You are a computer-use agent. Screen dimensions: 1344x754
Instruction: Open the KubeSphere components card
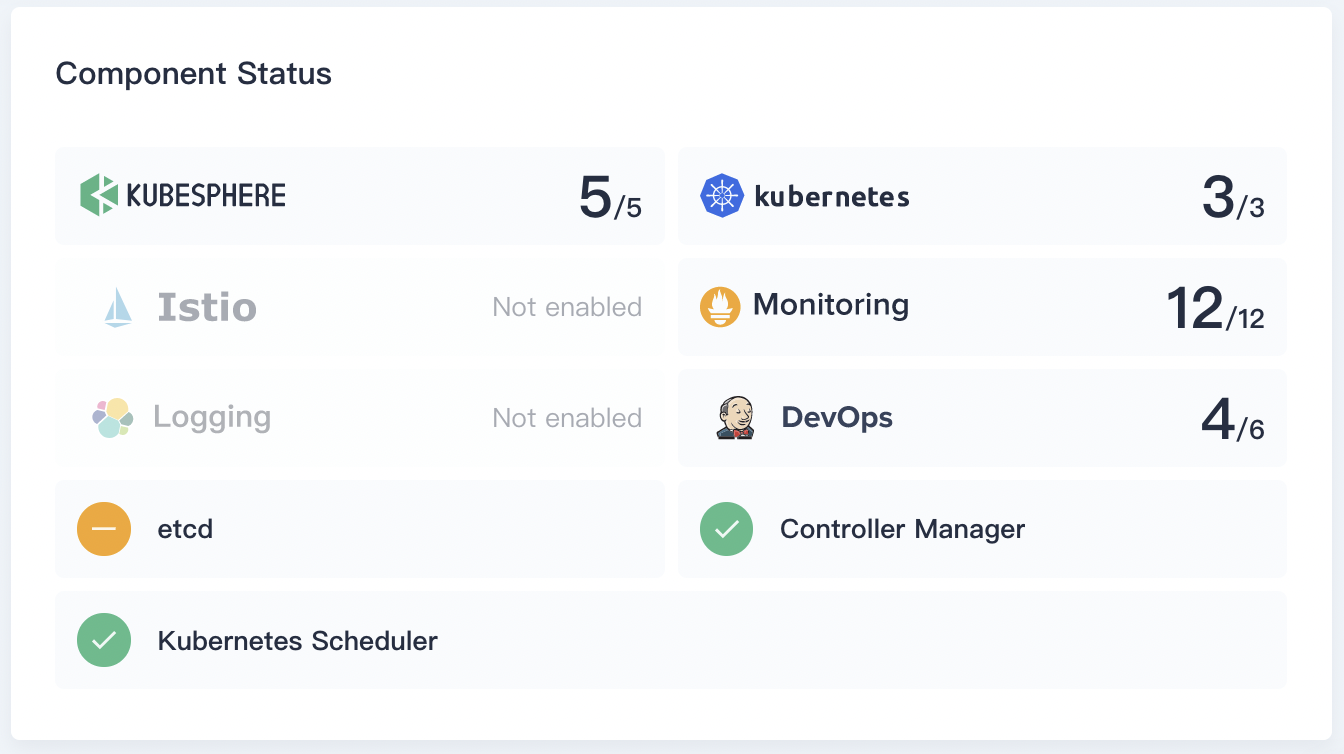click(x=360, y=195)
